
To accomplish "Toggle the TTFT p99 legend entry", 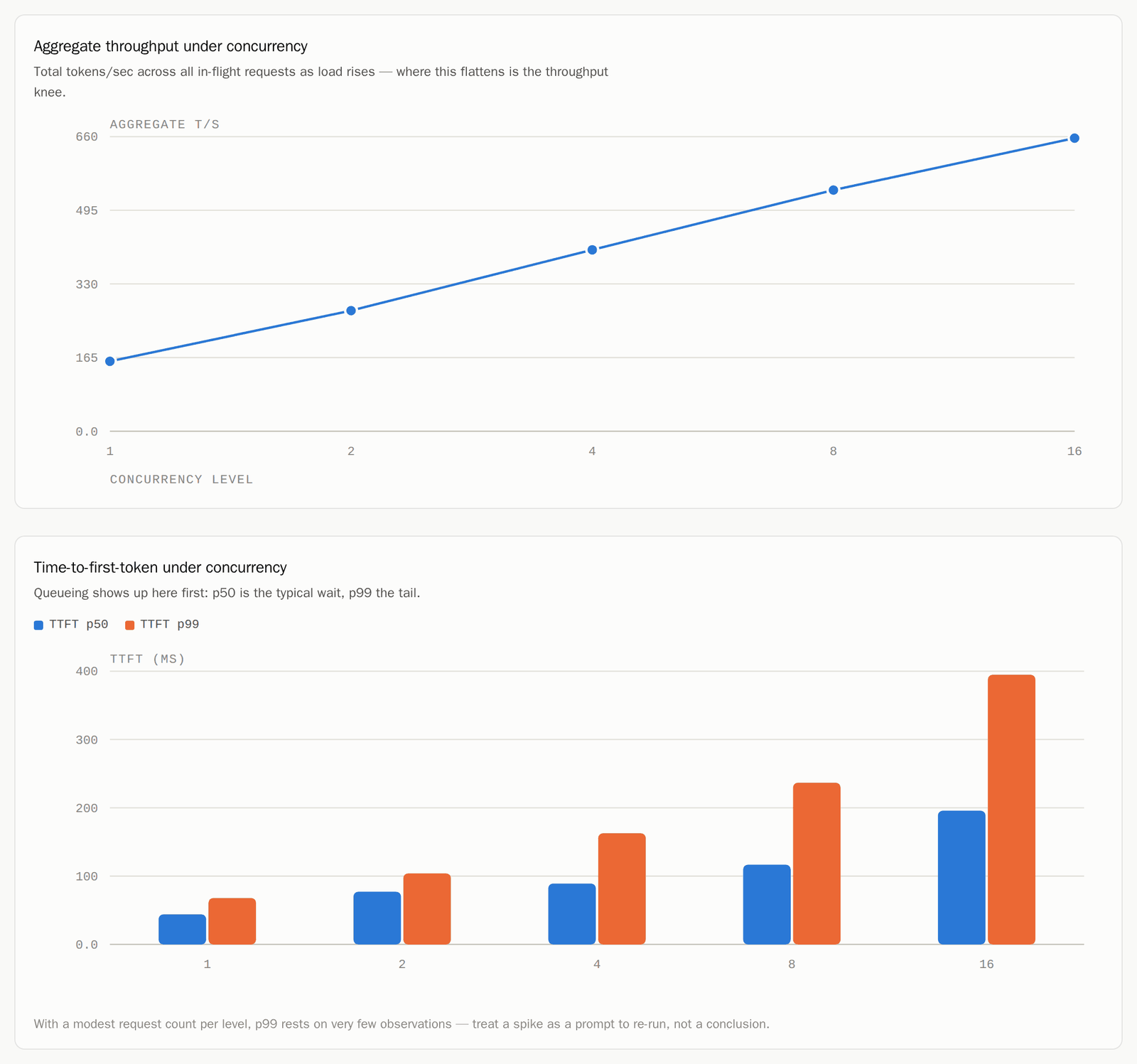I will pos(162,625).
